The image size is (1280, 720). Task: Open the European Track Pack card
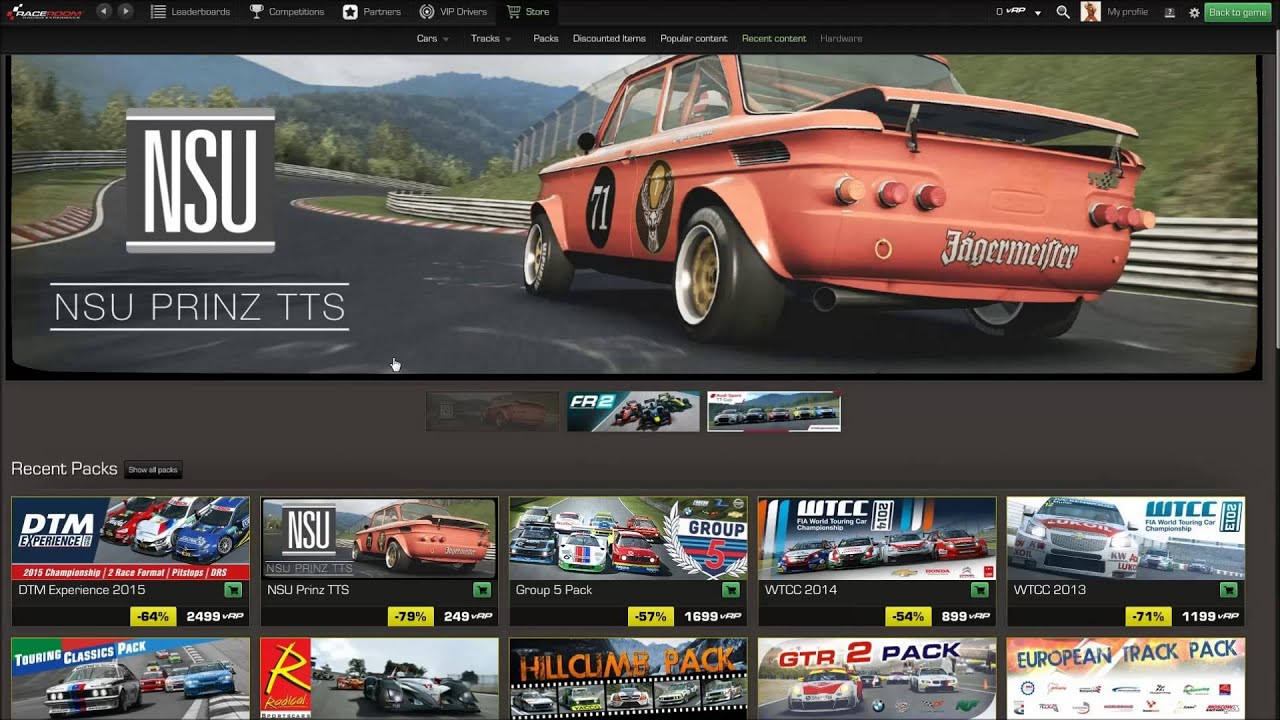click(x=1126, y=679)
